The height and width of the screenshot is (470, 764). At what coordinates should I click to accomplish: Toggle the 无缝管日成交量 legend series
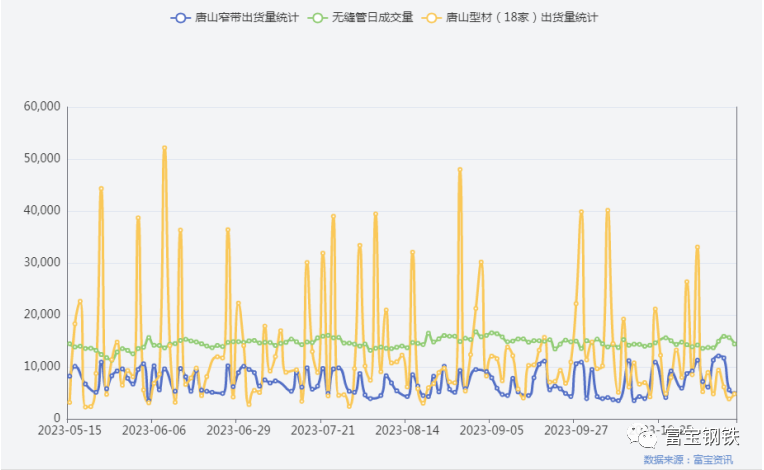pyautogui.click(x=361, y=18)
